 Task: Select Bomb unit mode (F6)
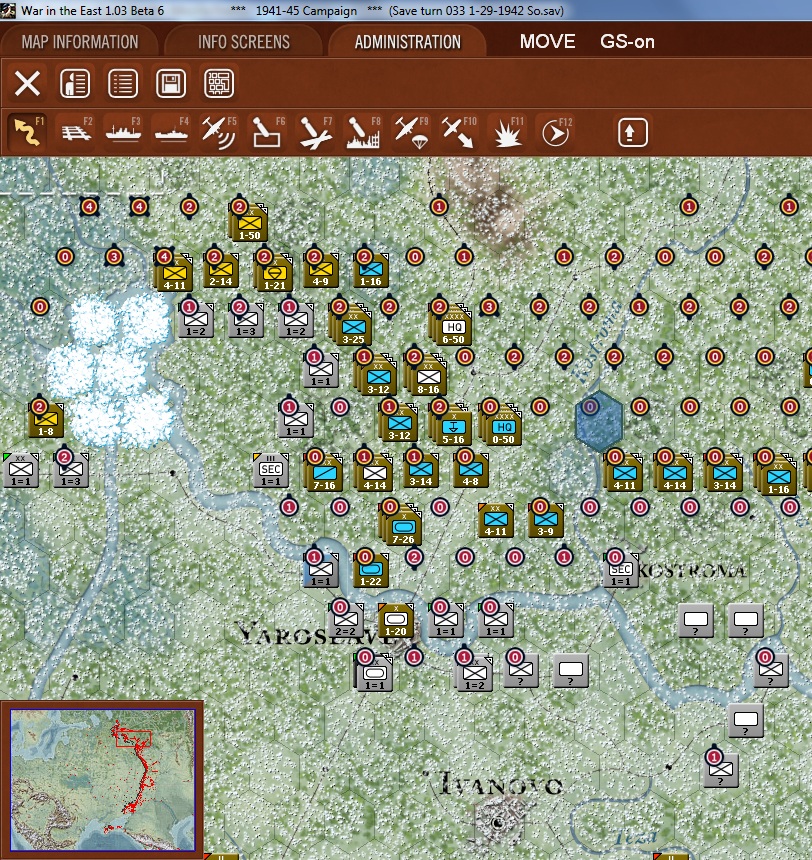[x=267, y=132]
